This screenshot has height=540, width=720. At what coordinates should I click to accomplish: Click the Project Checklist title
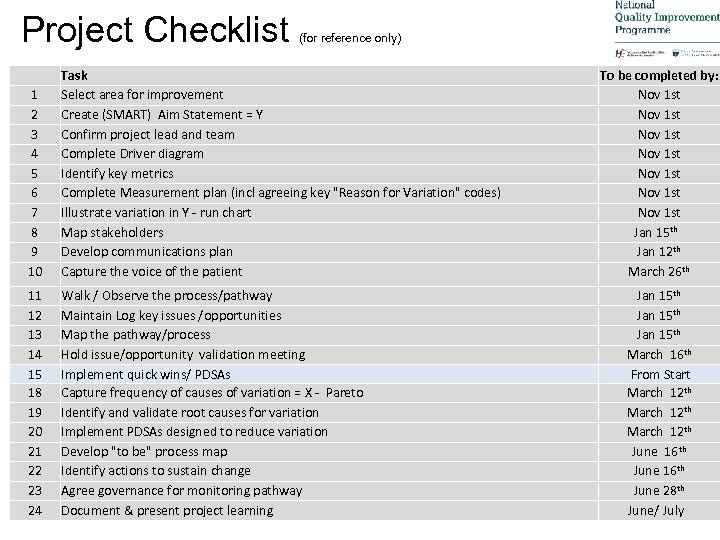point(155,29)
